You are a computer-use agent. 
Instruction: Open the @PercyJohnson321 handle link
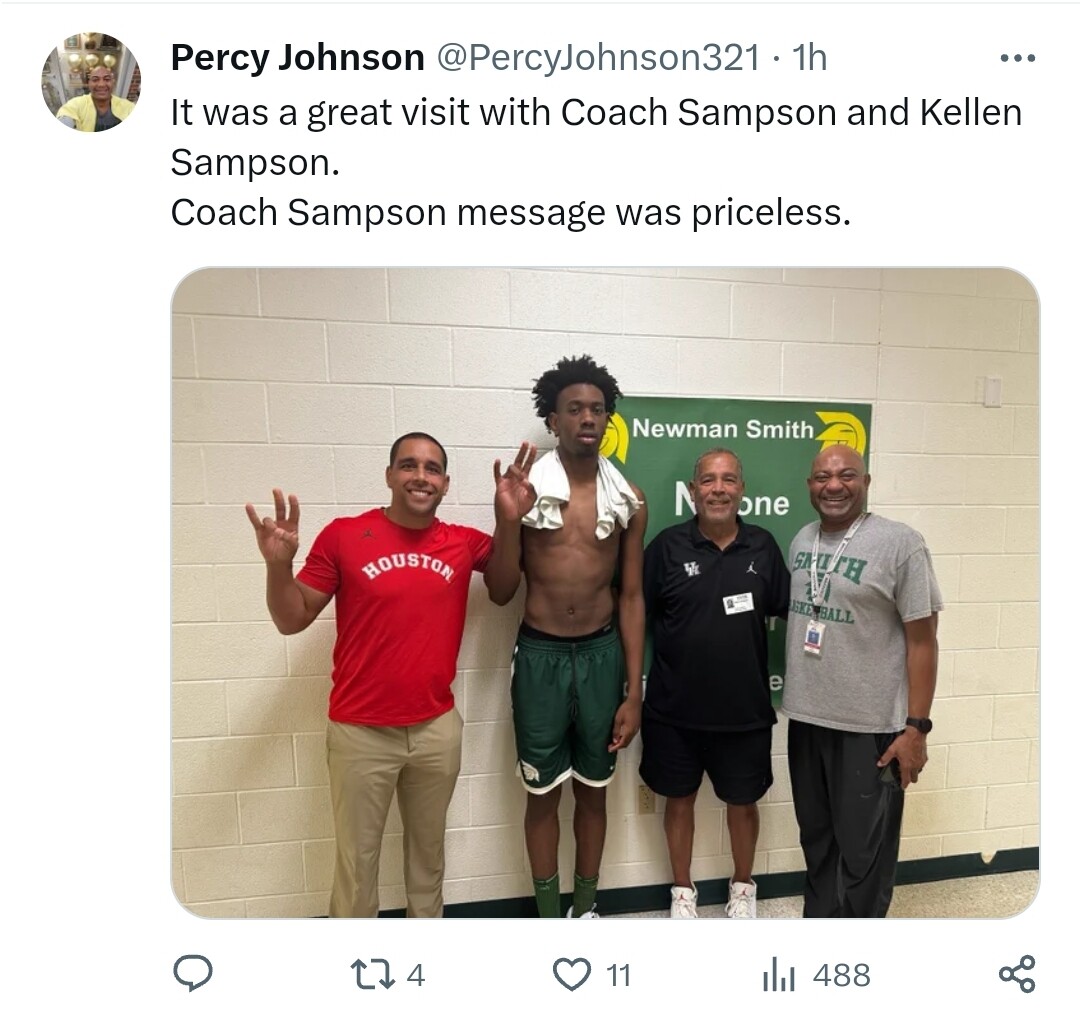(x=598, y=57)
